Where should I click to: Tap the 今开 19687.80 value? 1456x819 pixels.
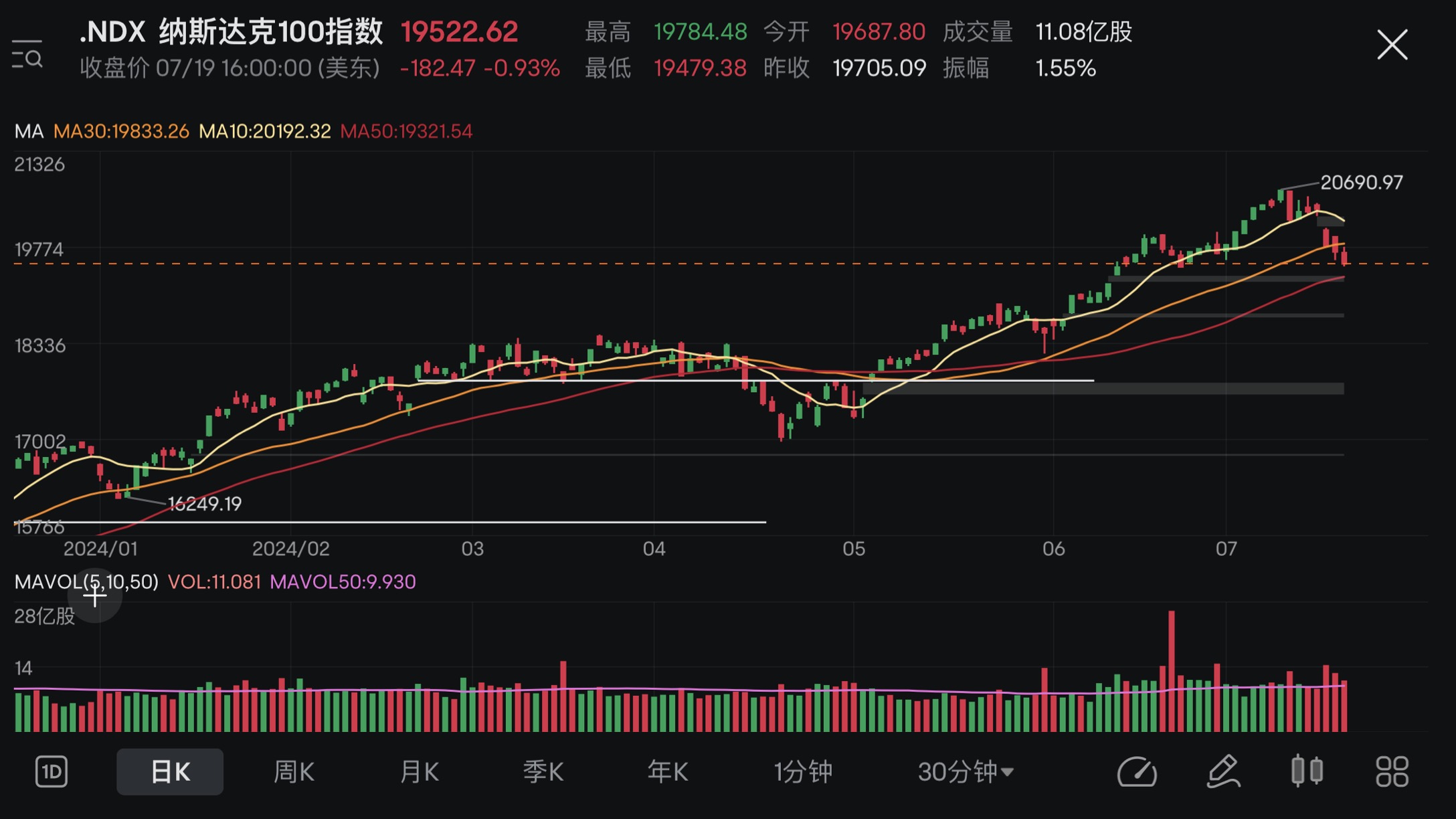(x=879, y=31)
